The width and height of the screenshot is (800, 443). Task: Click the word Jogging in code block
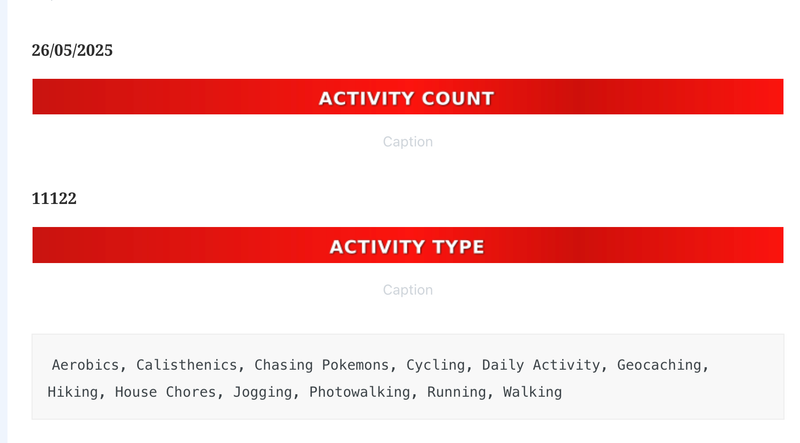point(263,392)
